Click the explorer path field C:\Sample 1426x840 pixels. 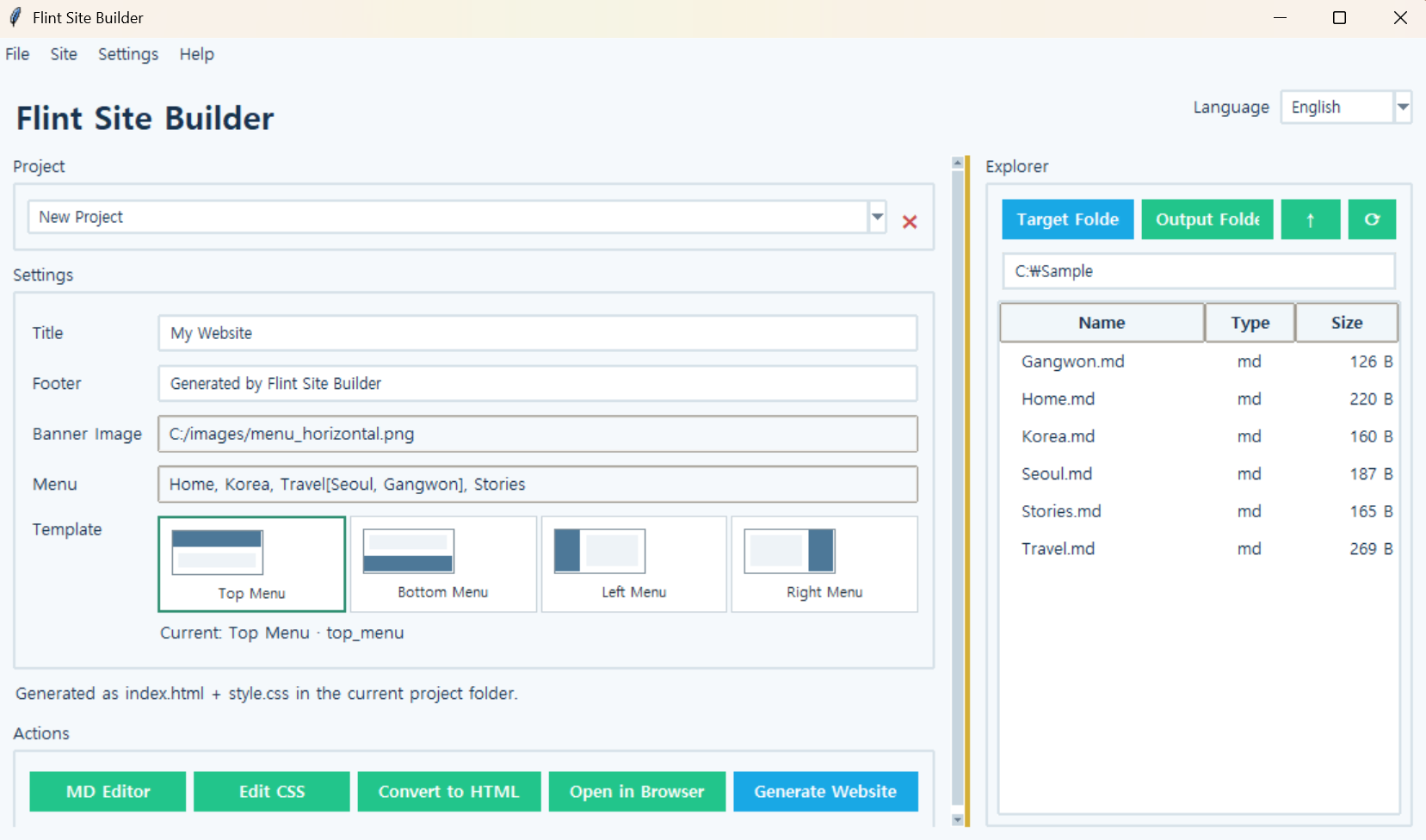[x=1199, y=271]
